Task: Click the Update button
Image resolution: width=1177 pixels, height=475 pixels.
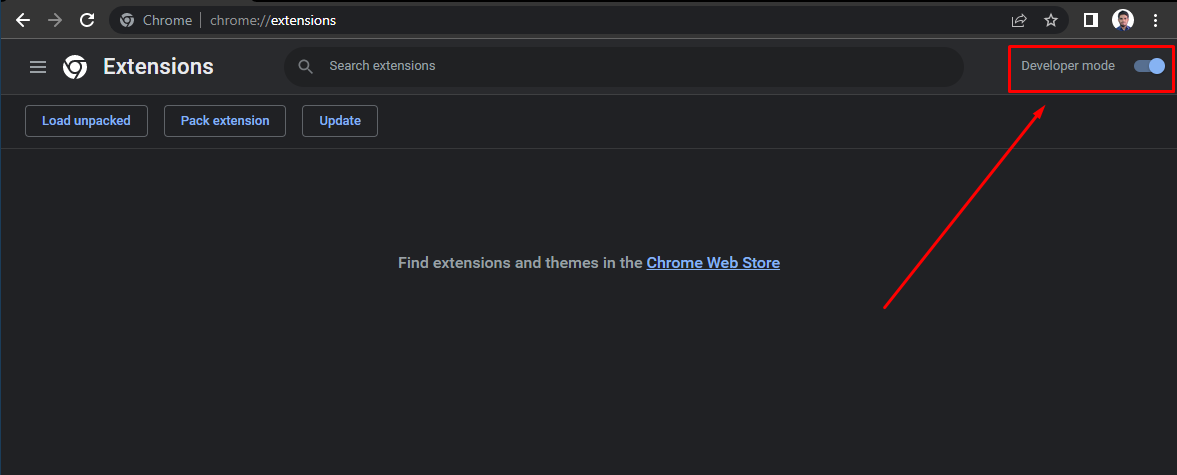Action: pyautogui.click(x=340, y=121)
